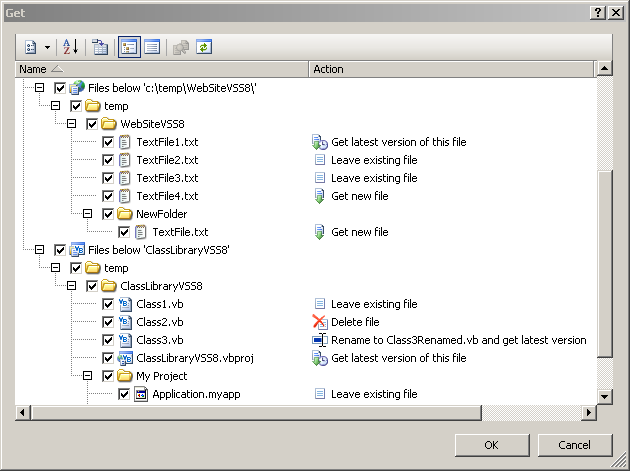The width and height of the screenshot is (630, 471).
Task: Click Get new file icon for TextFile.txt
Action: click(319, 232)
